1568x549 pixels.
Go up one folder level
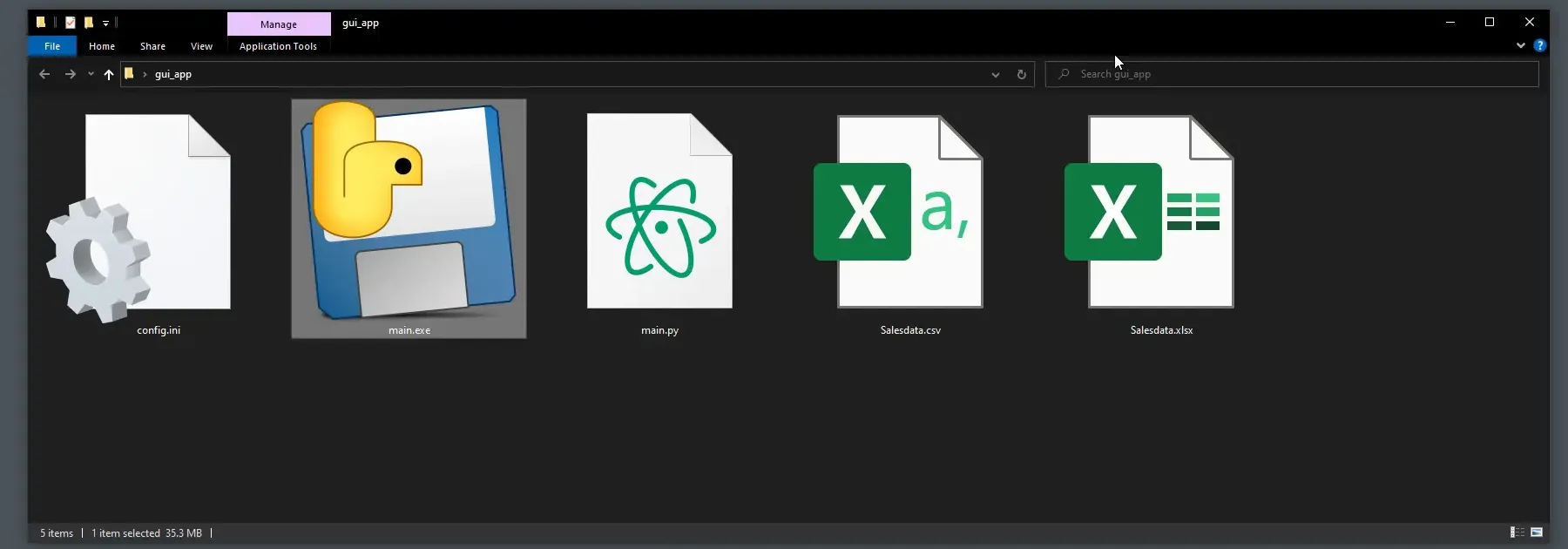tap(109, 74)
